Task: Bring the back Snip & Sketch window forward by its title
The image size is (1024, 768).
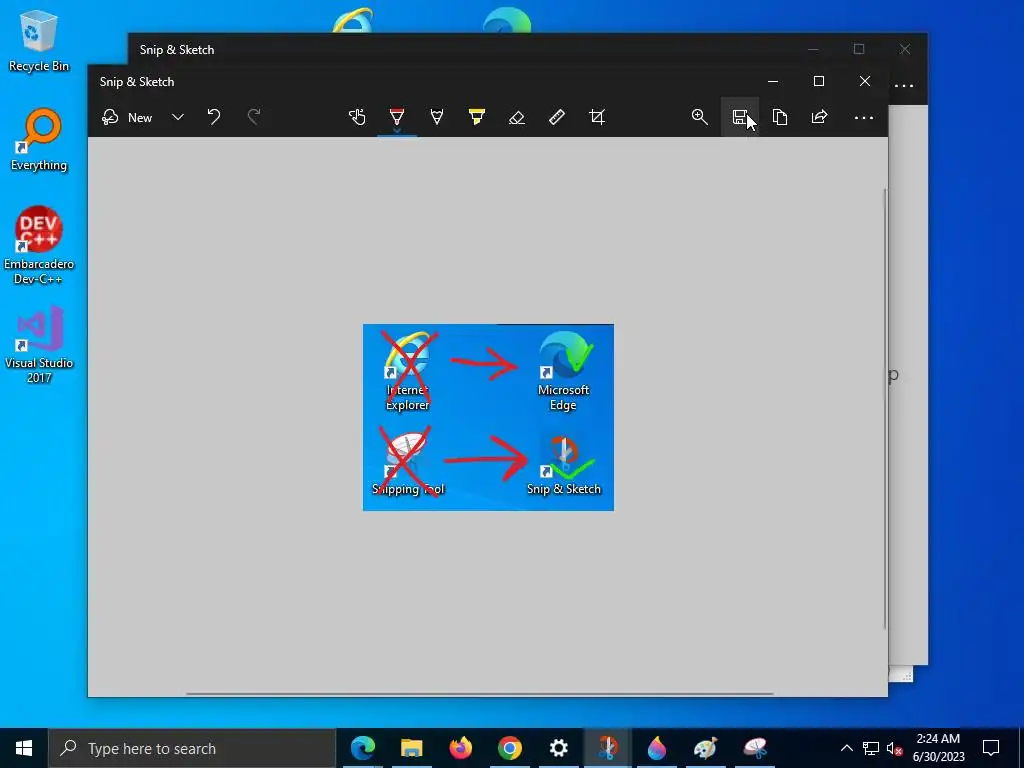Action: 176,50
